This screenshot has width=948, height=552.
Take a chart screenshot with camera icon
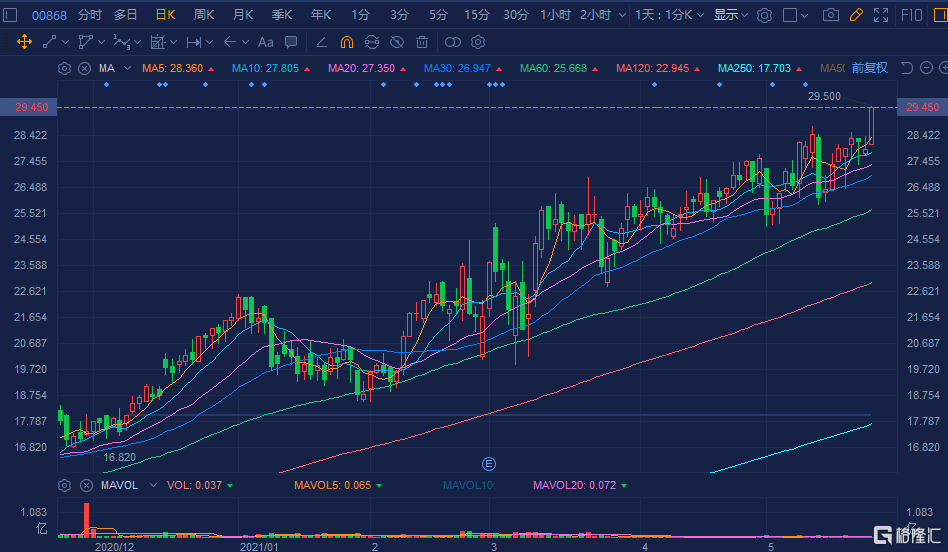click(830, 15)
